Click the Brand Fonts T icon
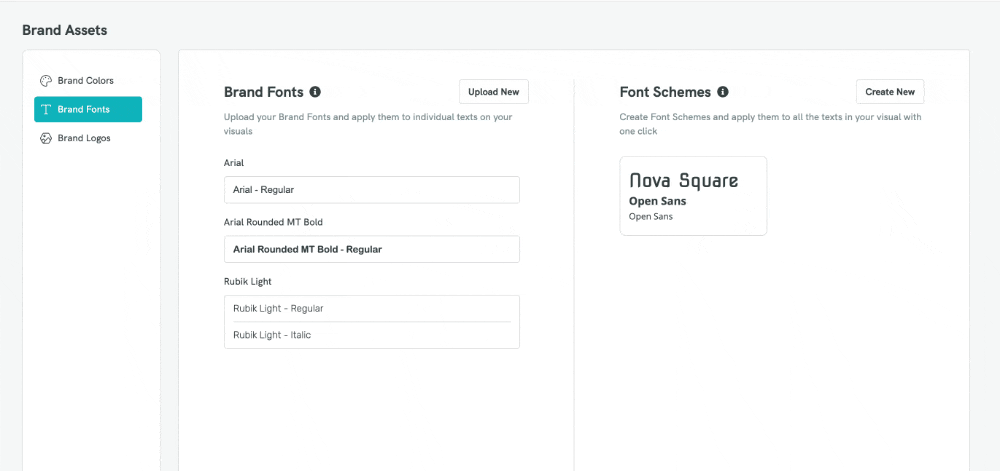 (45, 110)
